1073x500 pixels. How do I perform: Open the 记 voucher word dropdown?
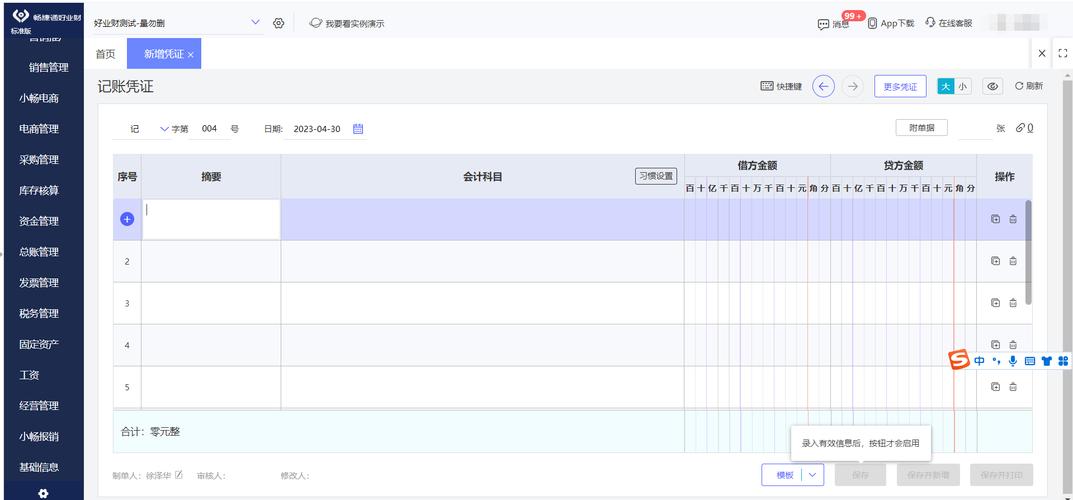(x=164, y=129)
